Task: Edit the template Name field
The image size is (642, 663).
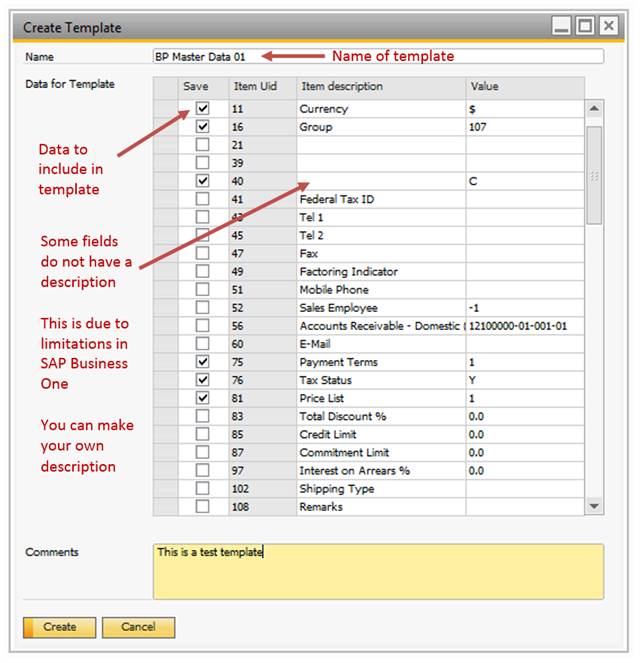Action: pos(378,56)
